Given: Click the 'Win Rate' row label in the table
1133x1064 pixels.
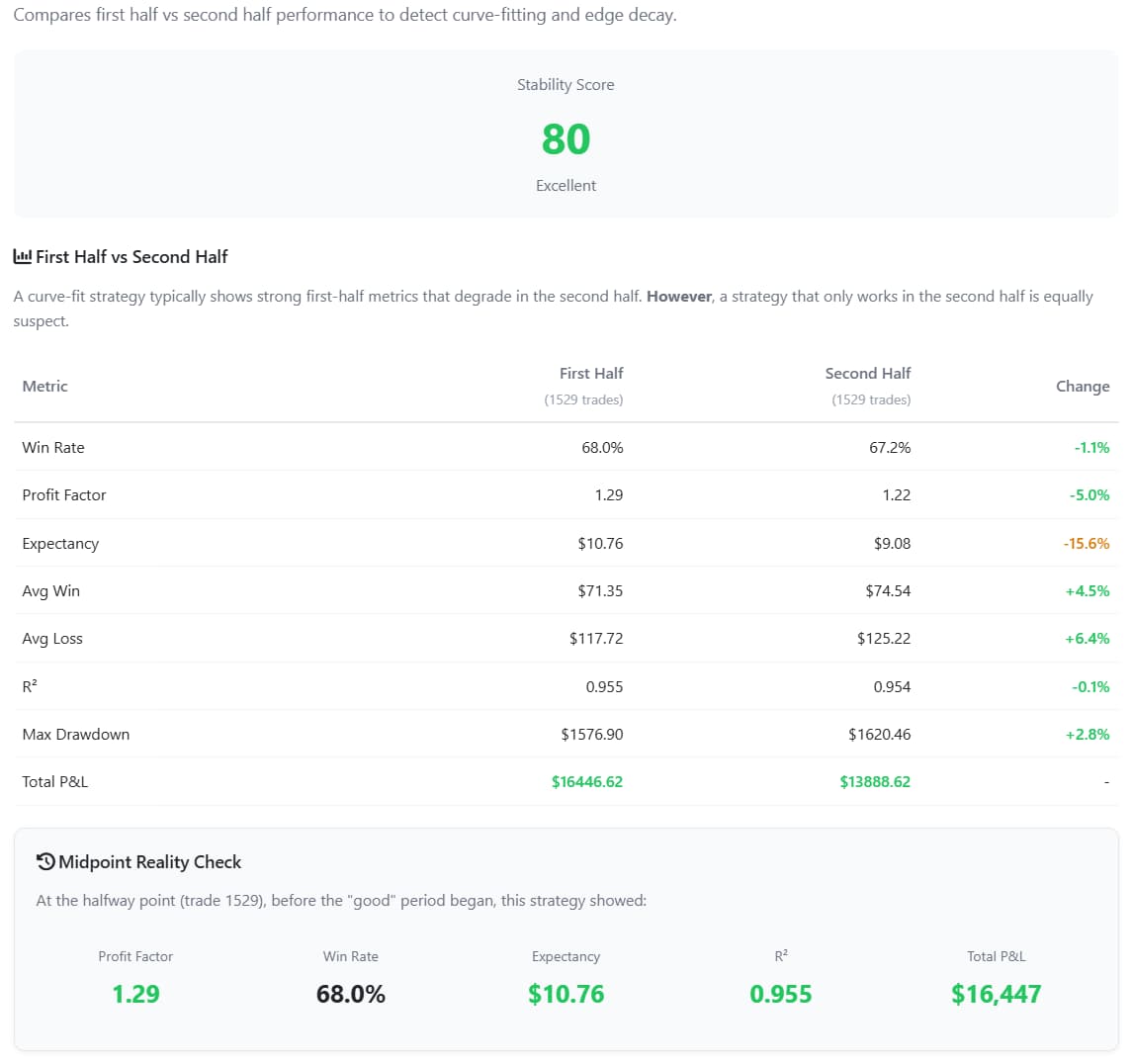Looking at the screenshot, I should pos(53,447).
